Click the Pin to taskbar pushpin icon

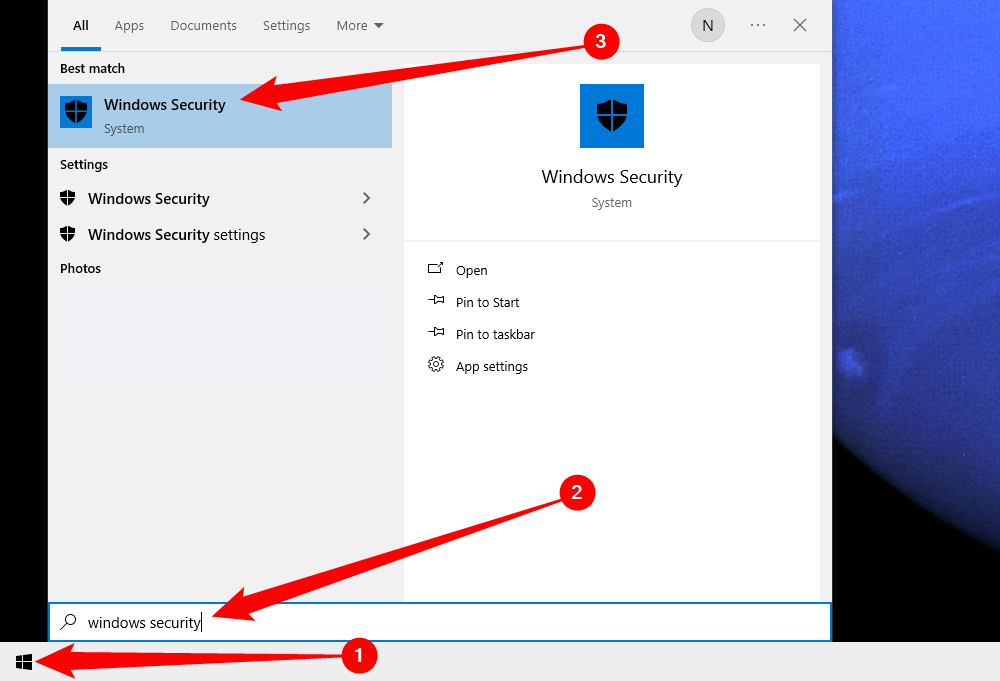pos(435,333)
